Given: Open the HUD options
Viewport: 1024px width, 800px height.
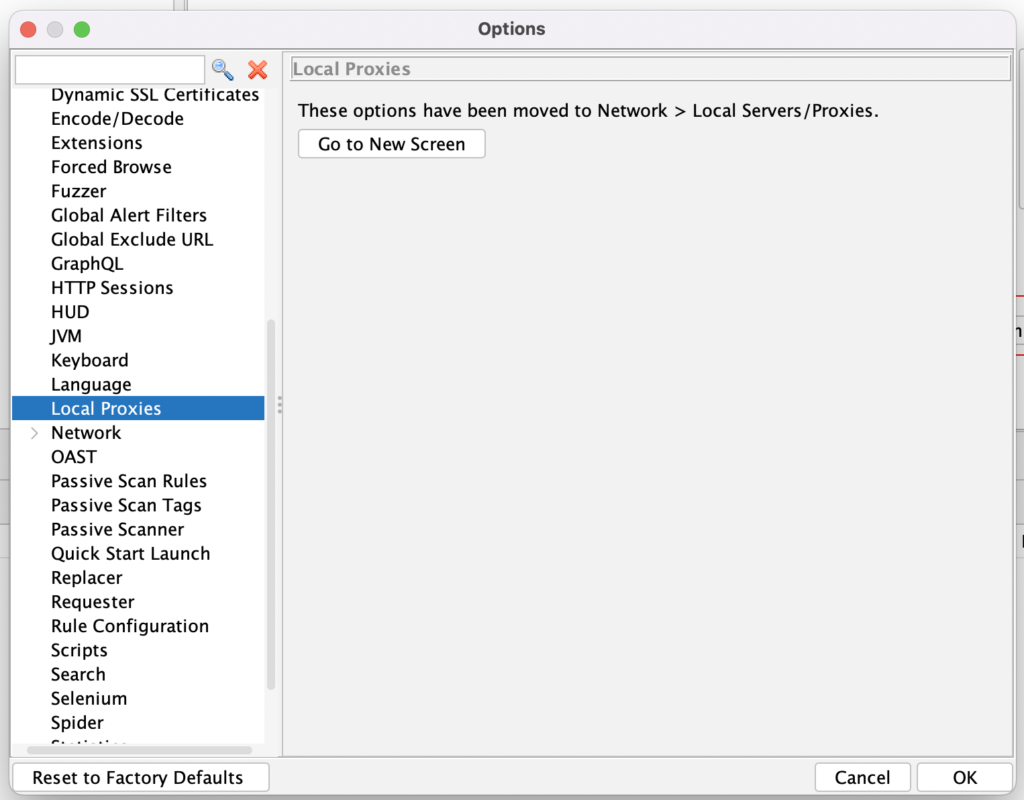Looking at the screenshot, I should [70, 312].
